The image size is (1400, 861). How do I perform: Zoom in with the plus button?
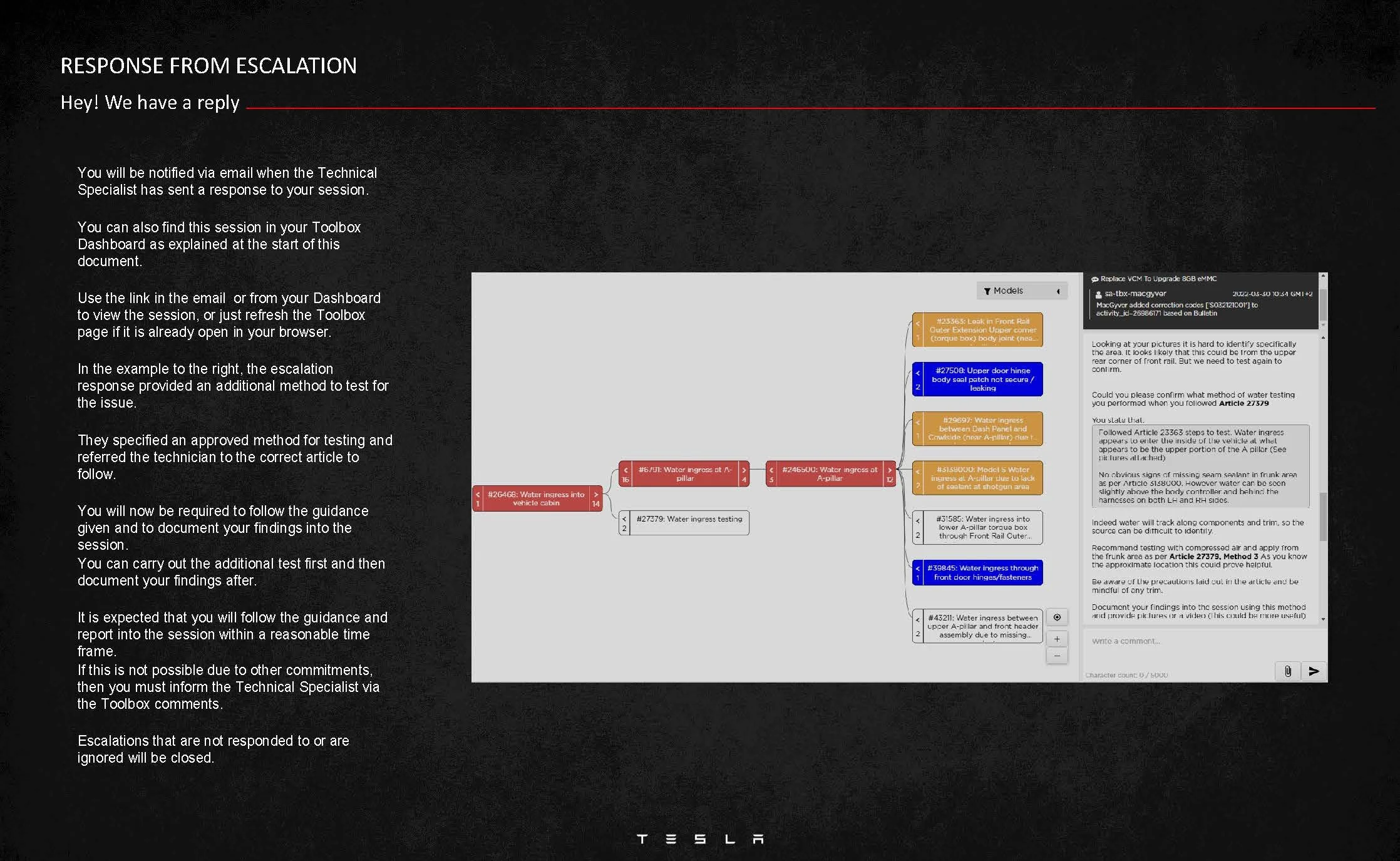tap(1057, 639)
